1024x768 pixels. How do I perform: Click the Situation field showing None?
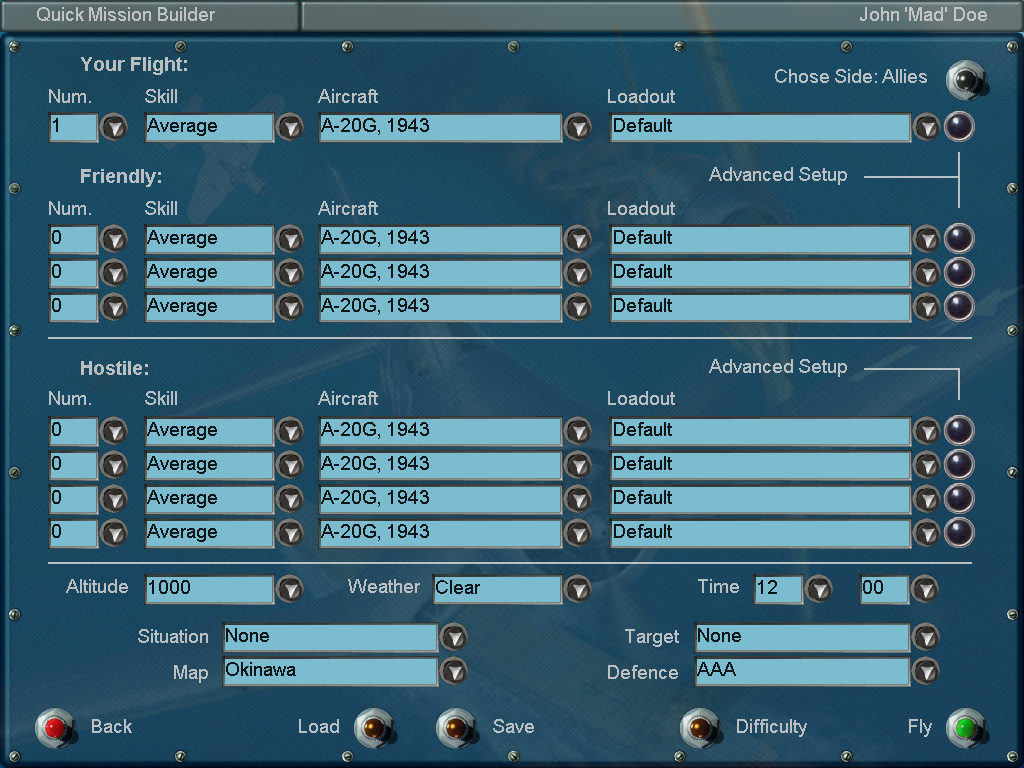point(330,637)
